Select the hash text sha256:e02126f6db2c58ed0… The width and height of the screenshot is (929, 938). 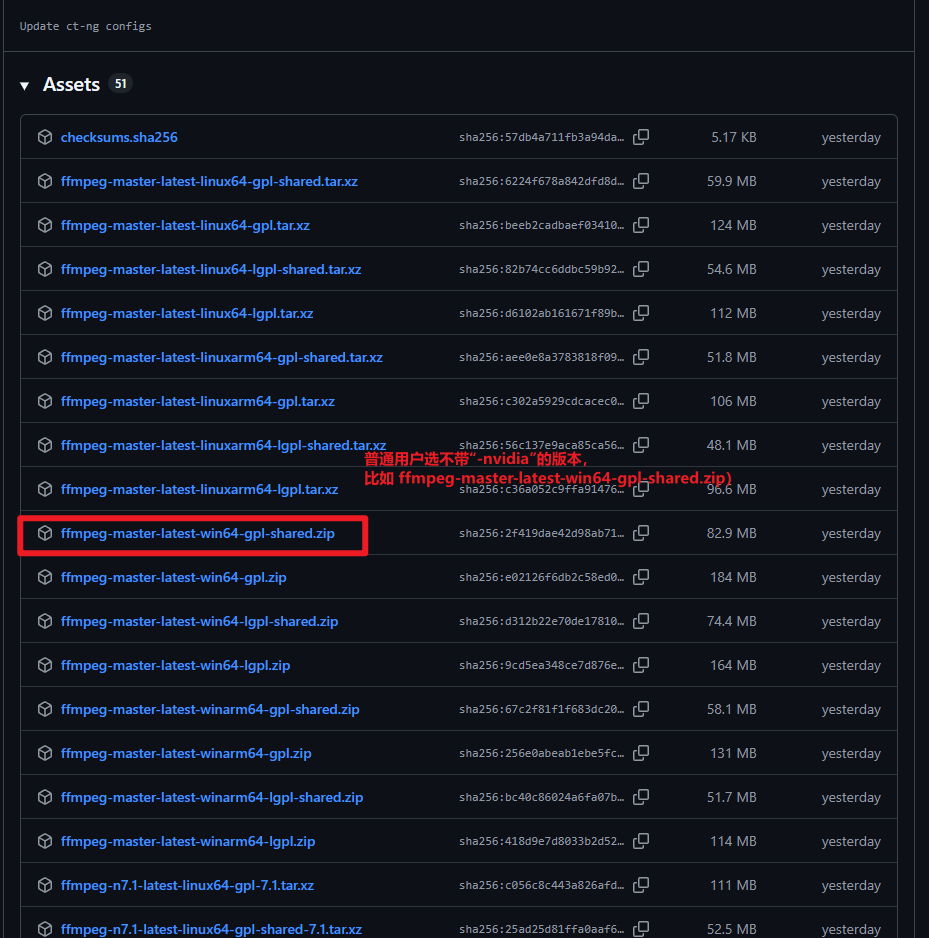click(x=541, y=577)
